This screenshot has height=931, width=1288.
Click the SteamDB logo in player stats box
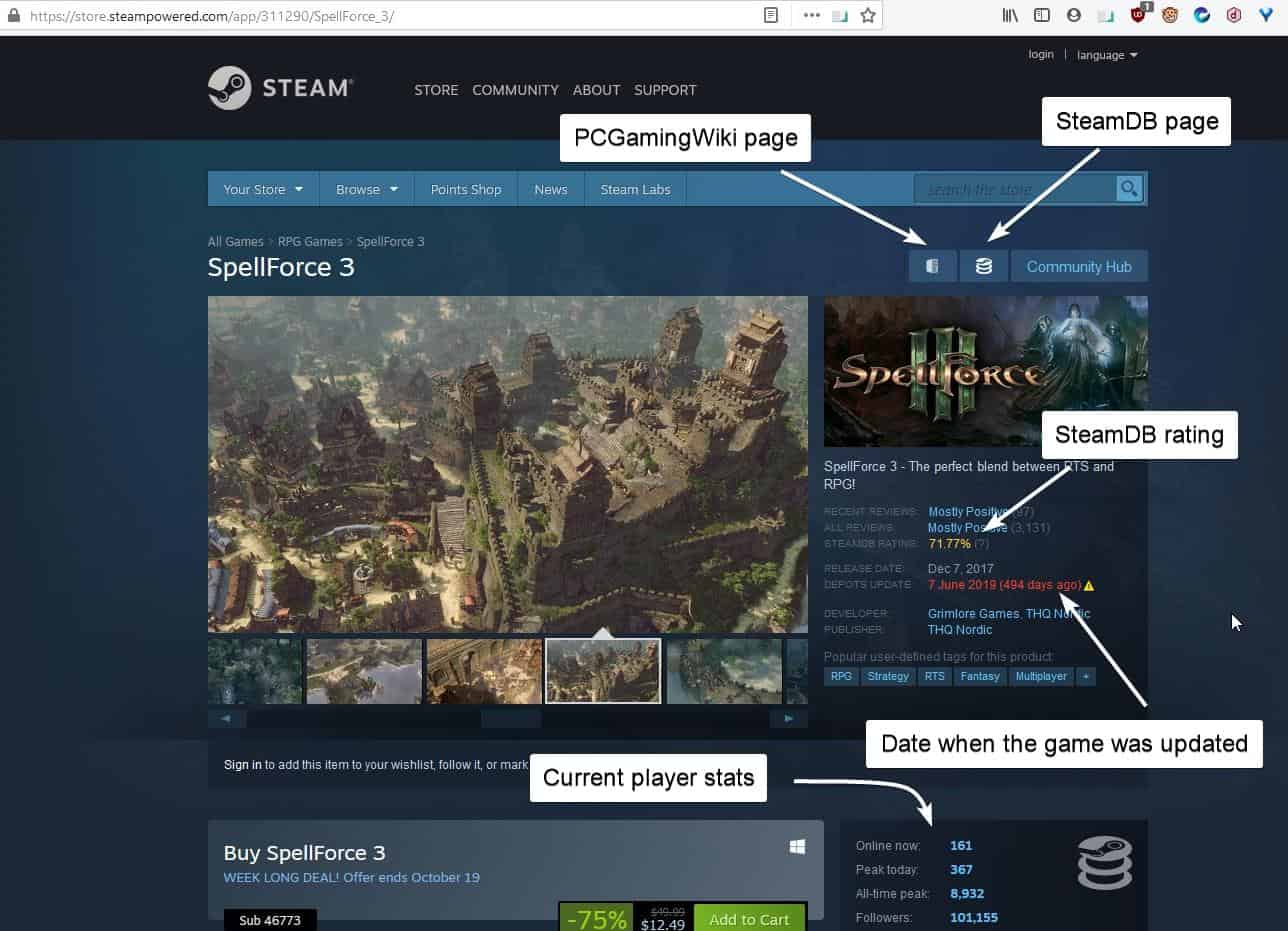1104,863
